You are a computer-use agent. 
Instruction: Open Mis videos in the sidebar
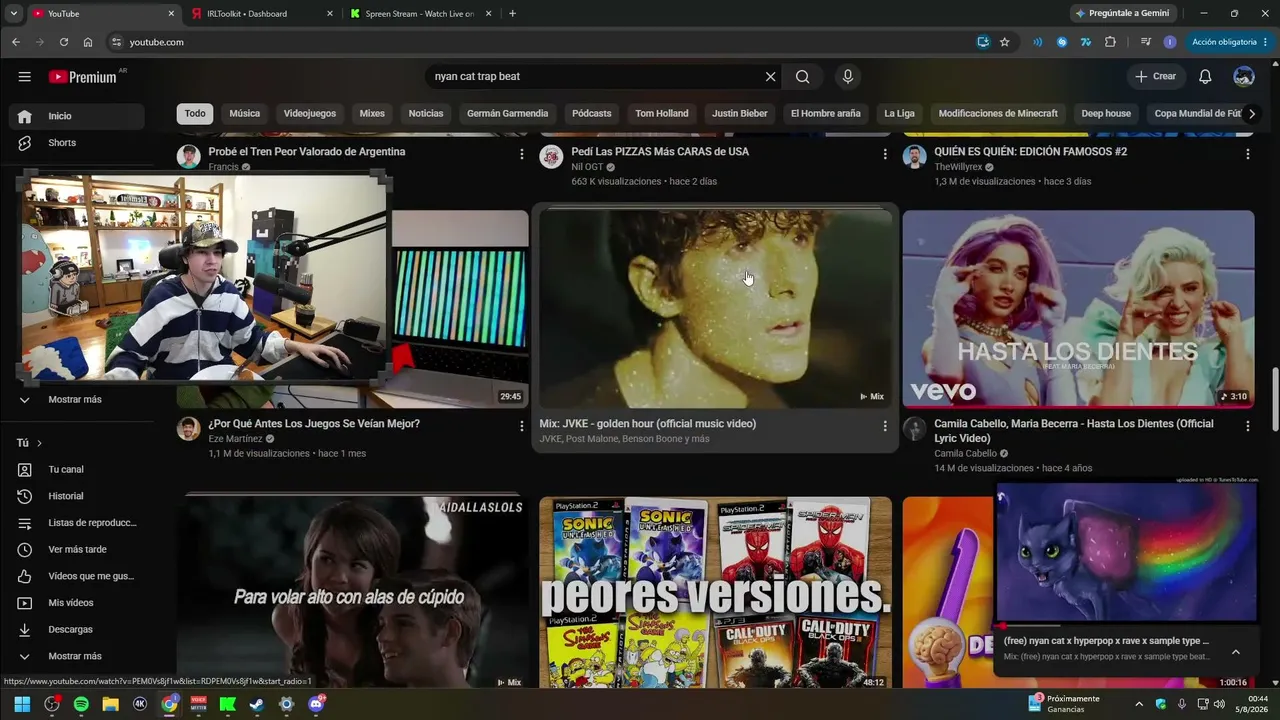click(x=78, y=603)
